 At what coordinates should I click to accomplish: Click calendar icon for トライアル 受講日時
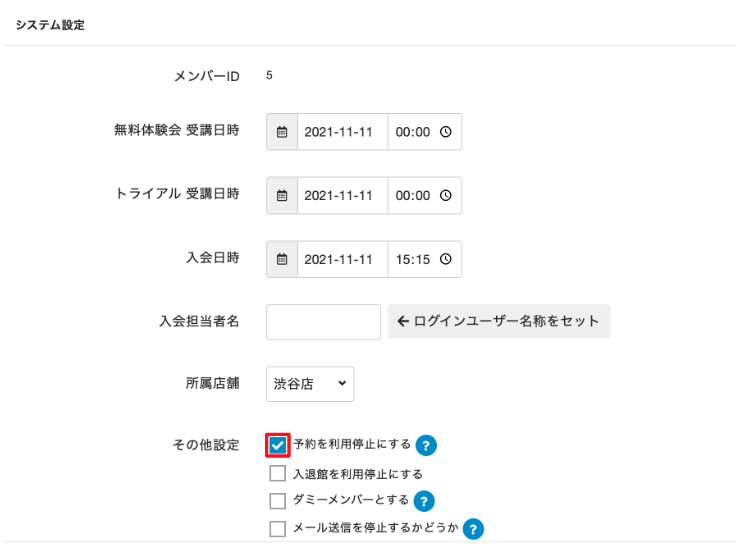[x=282, y=195]
